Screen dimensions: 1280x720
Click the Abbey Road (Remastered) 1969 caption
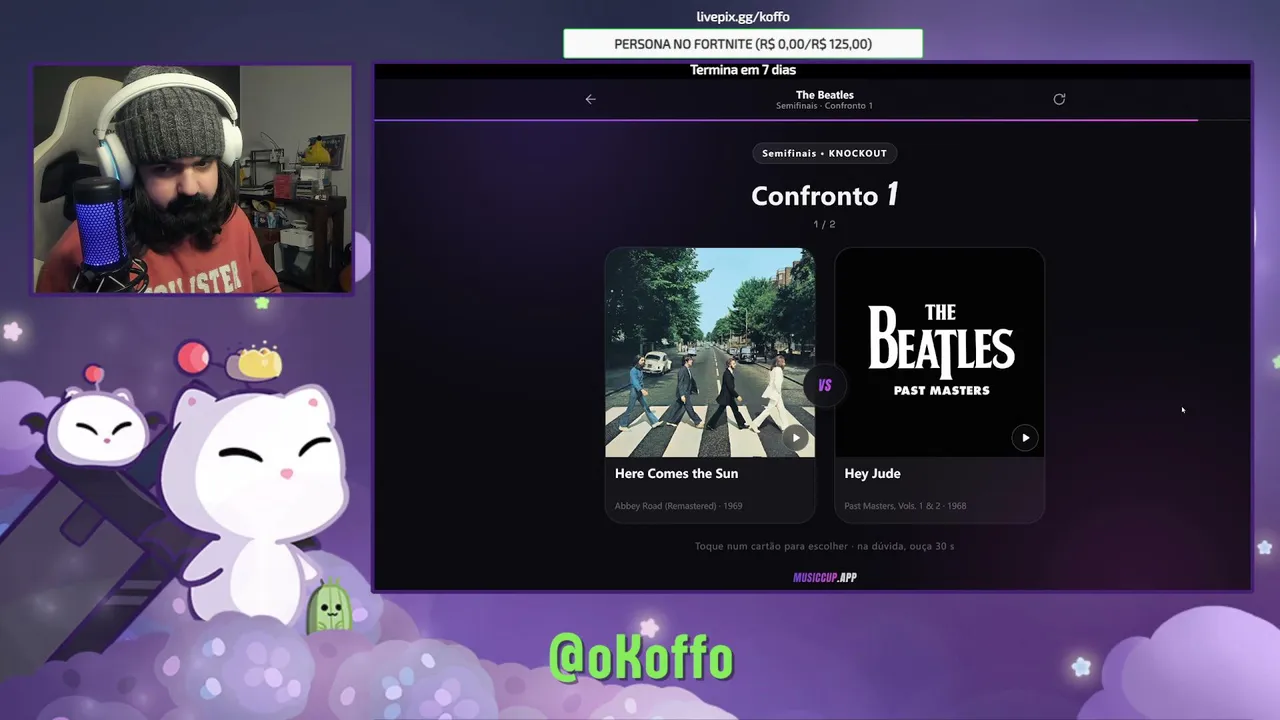[678, 506]
